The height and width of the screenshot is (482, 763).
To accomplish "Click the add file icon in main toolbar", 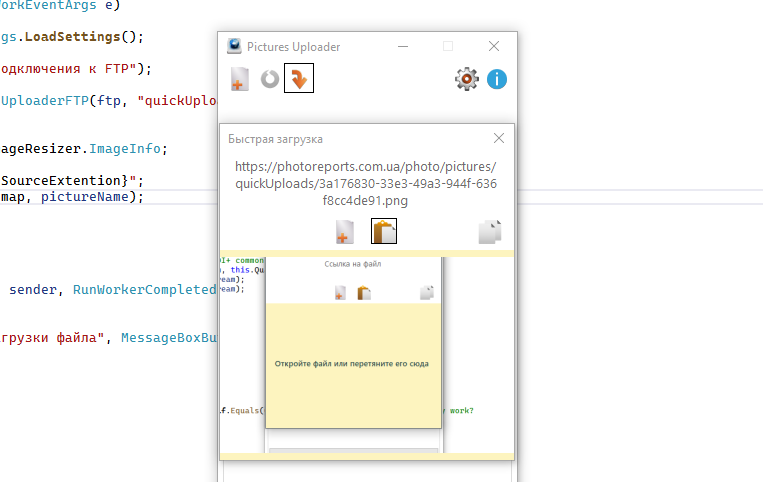I will (239, 79).
